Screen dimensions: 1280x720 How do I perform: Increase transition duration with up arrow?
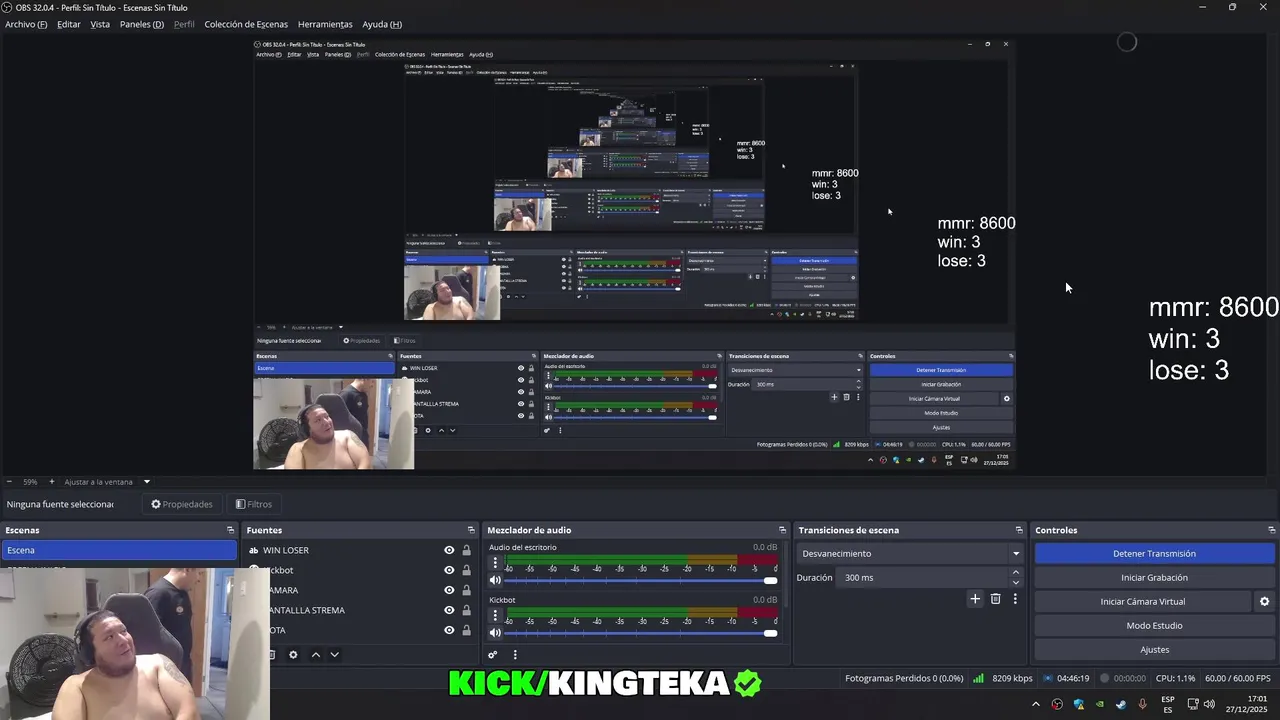coord(1016,573)
